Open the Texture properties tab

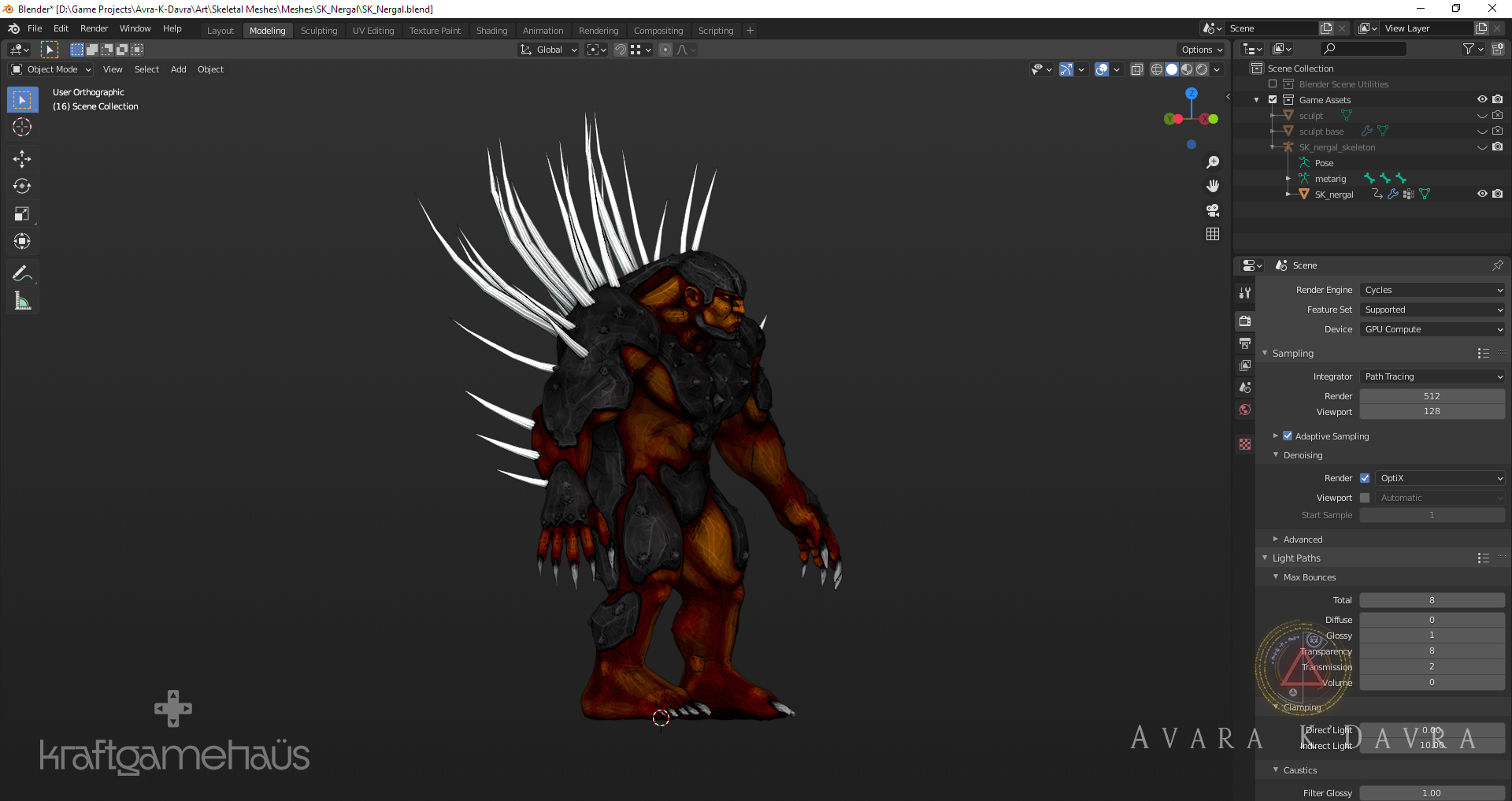(x=1245, y=444)
